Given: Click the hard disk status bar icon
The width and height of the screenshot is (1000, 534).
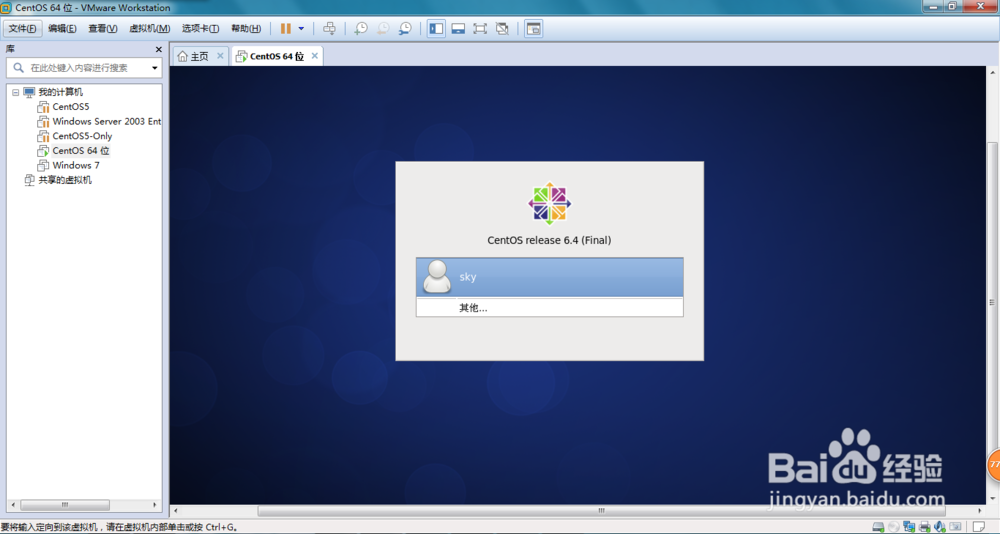Looking at the screenshot, I should tap(878, 527).
